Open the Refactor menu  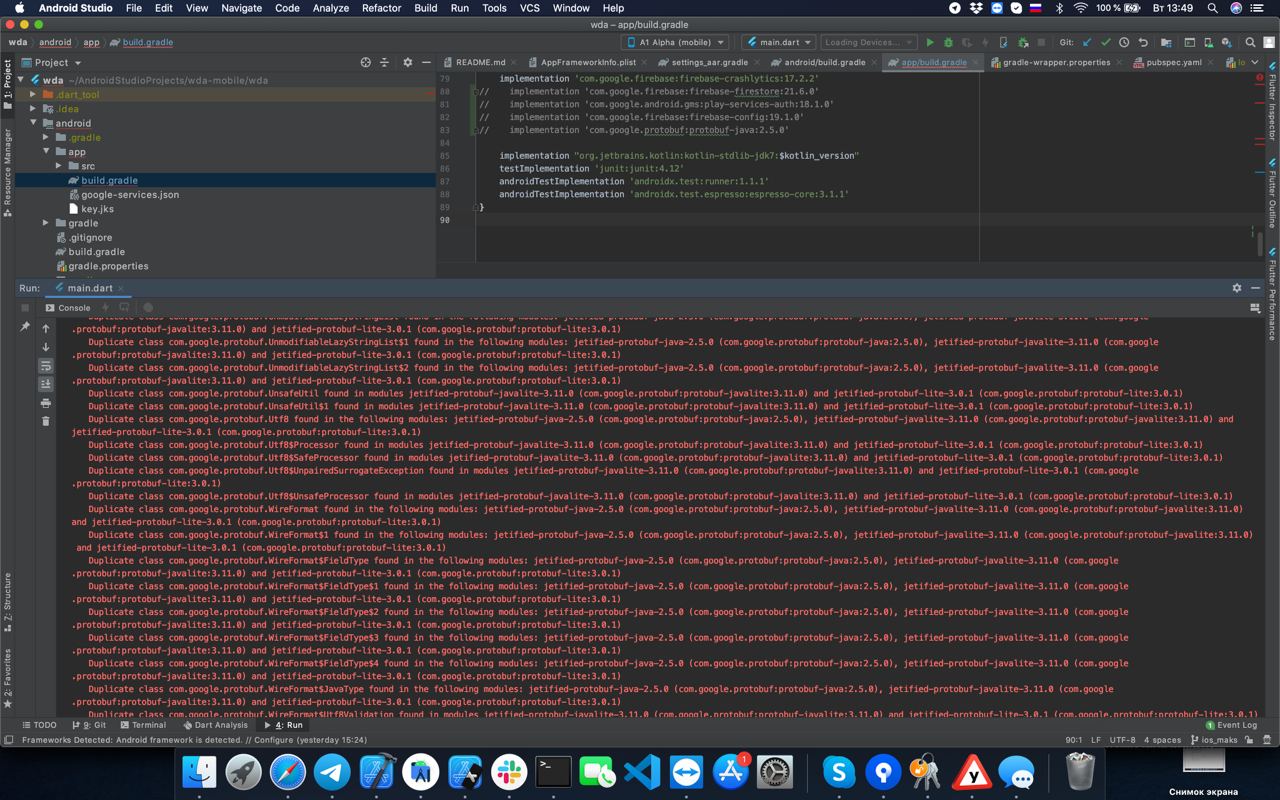tap(381, 8)
